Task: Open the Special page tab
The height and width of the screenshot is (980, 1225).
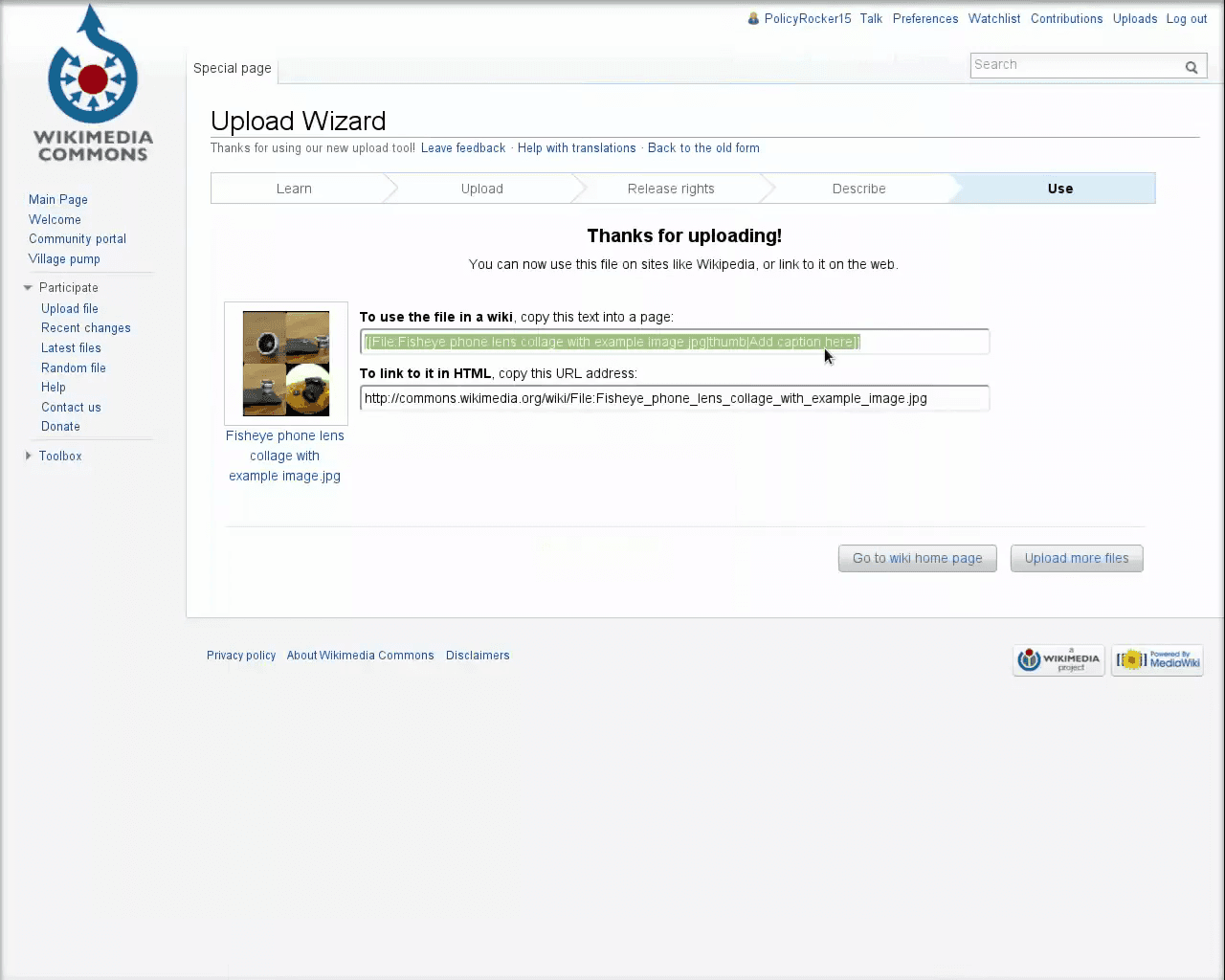Action: pyautogui.click(x=233, y=68)
